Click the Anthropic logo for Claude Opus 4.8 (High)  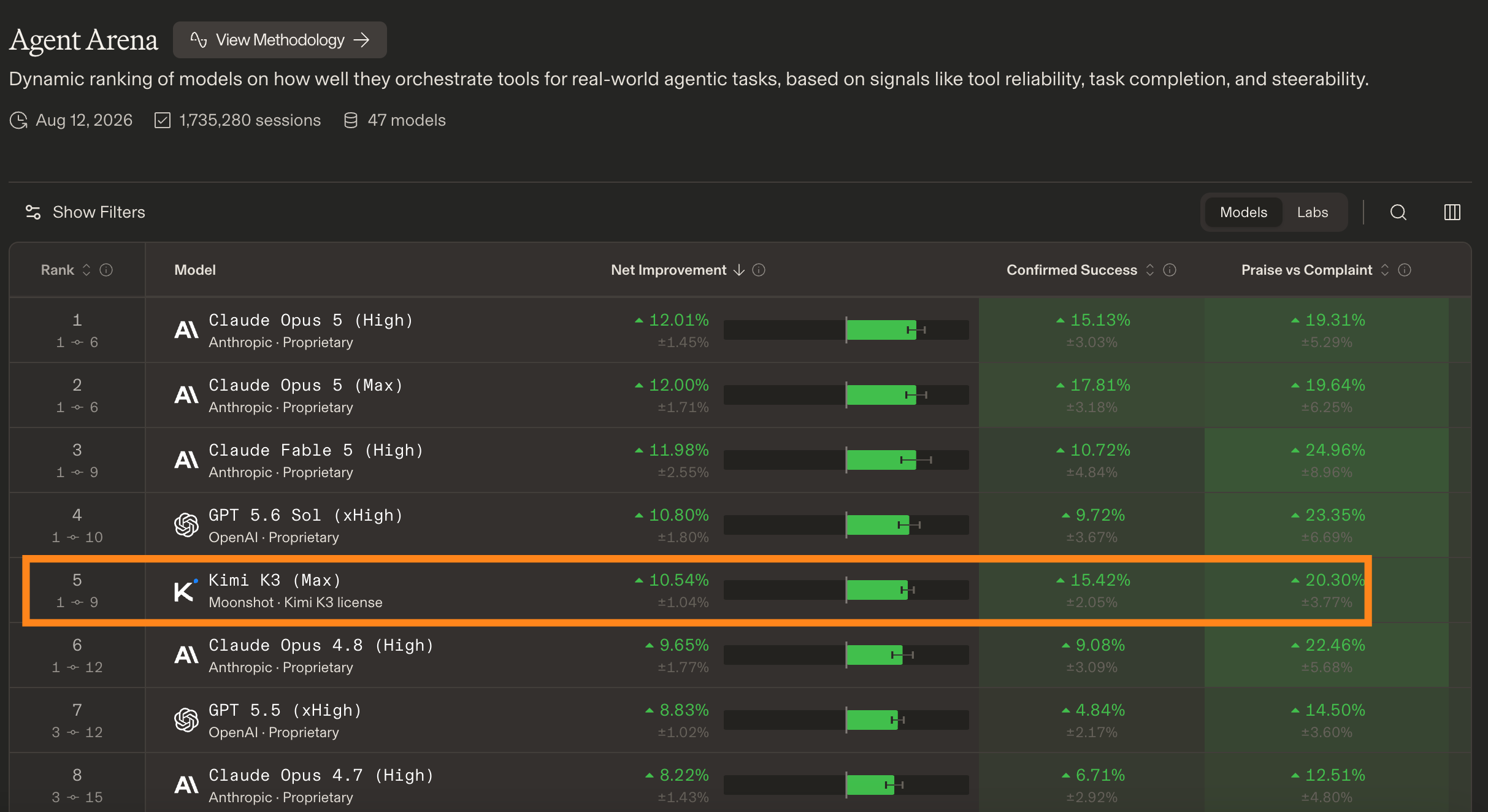coord(186,655)
